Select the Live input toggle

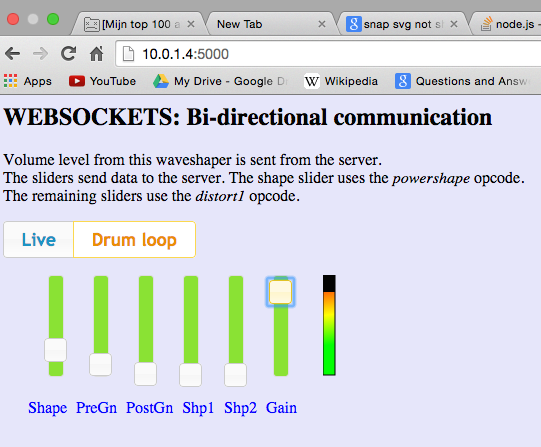(39, 239)
